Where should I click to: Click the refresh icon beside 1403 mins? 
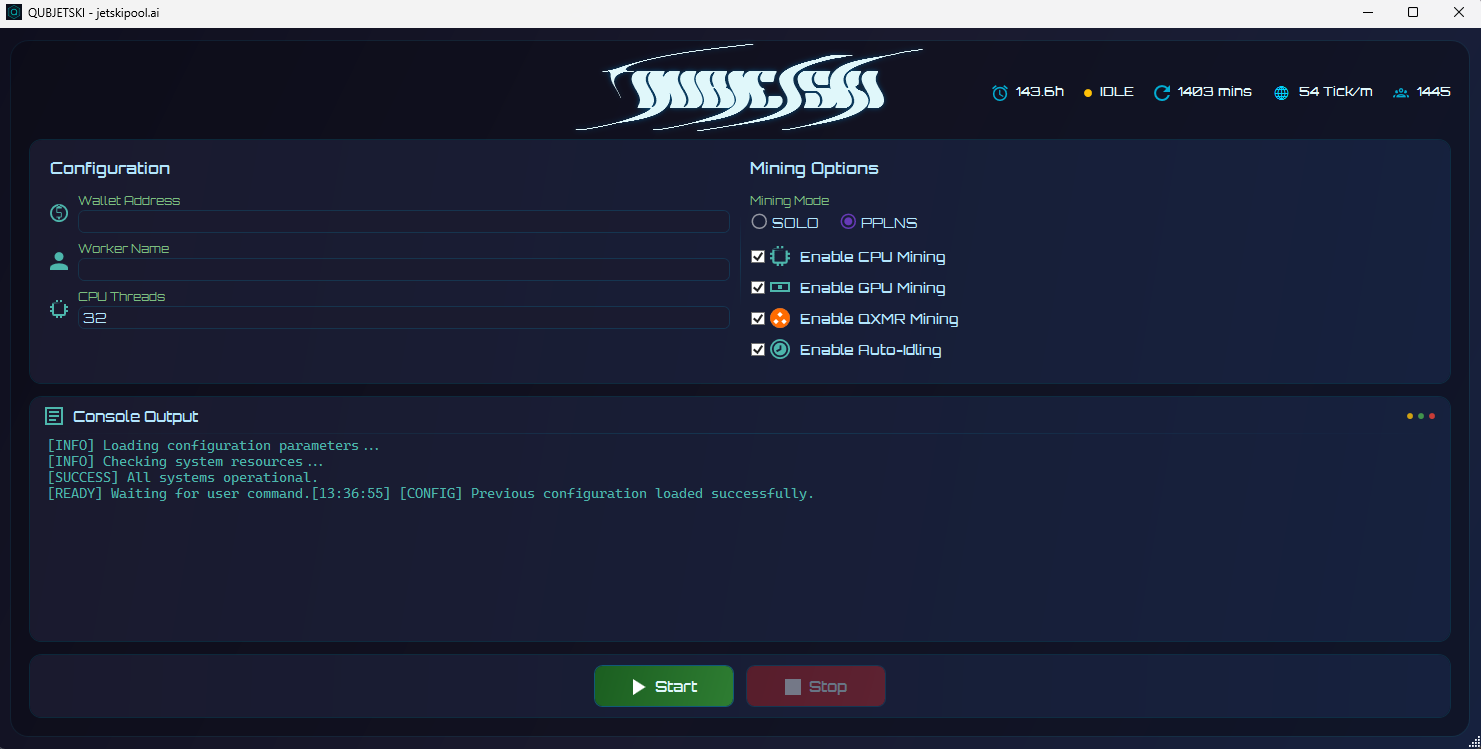pos(1162,93)
